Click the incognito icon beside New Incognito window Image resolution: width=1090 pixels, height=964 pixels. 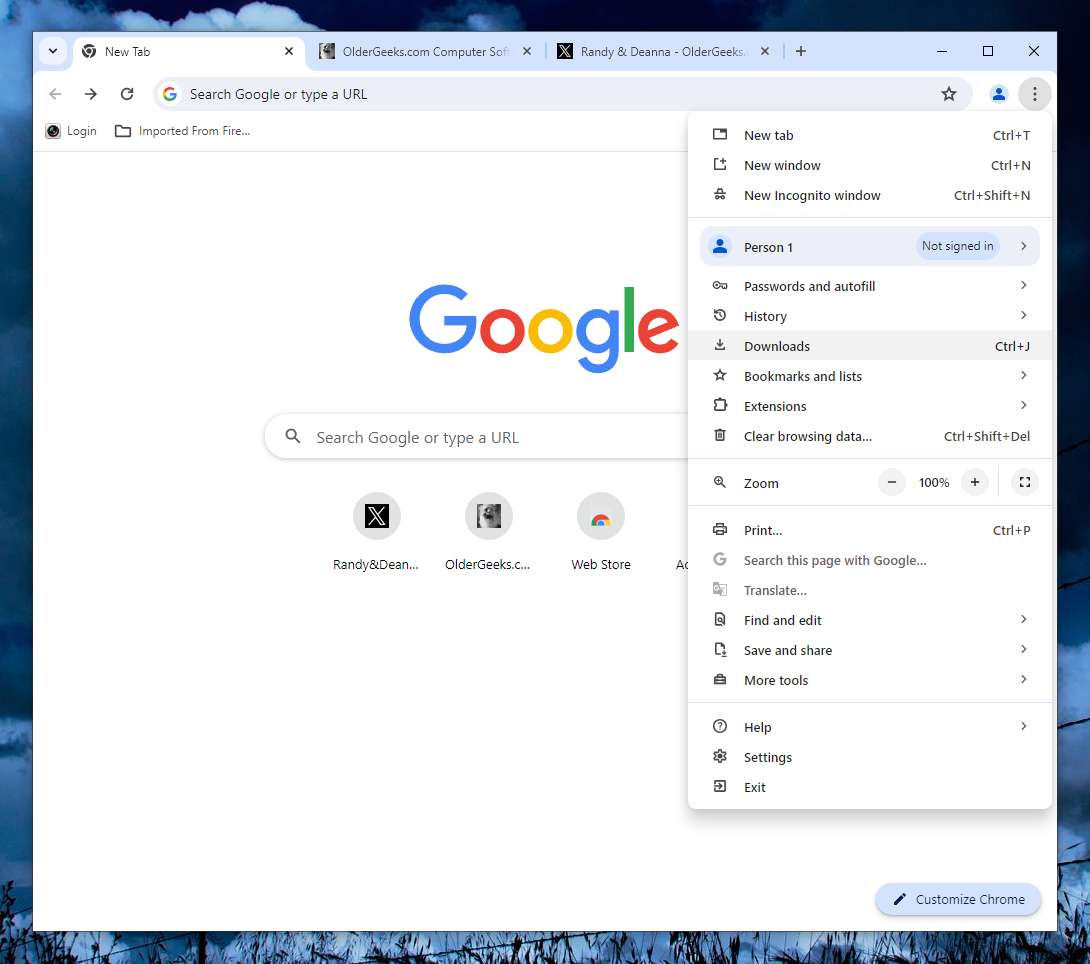[x=720, y=195]
